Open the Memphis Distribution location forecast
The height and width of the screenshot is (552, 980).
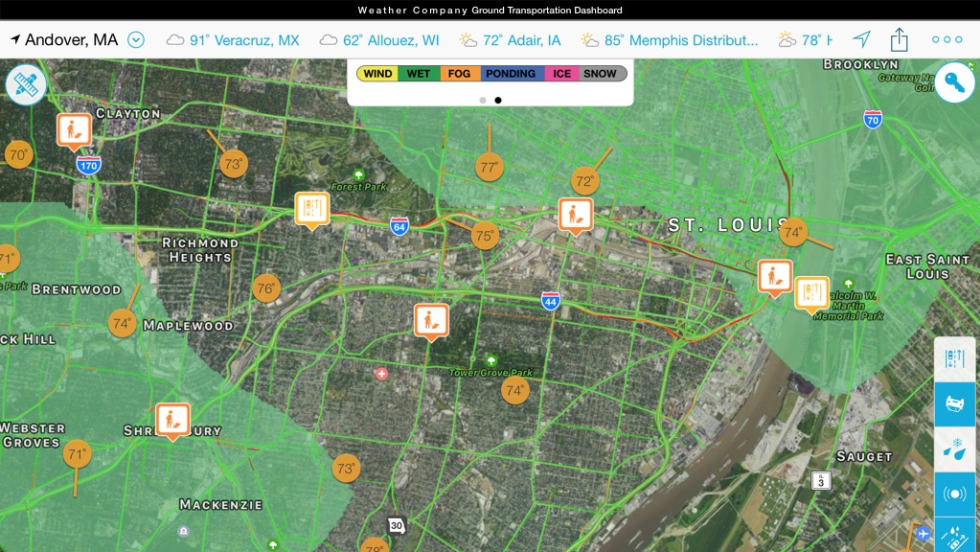[x=669, y=40]
